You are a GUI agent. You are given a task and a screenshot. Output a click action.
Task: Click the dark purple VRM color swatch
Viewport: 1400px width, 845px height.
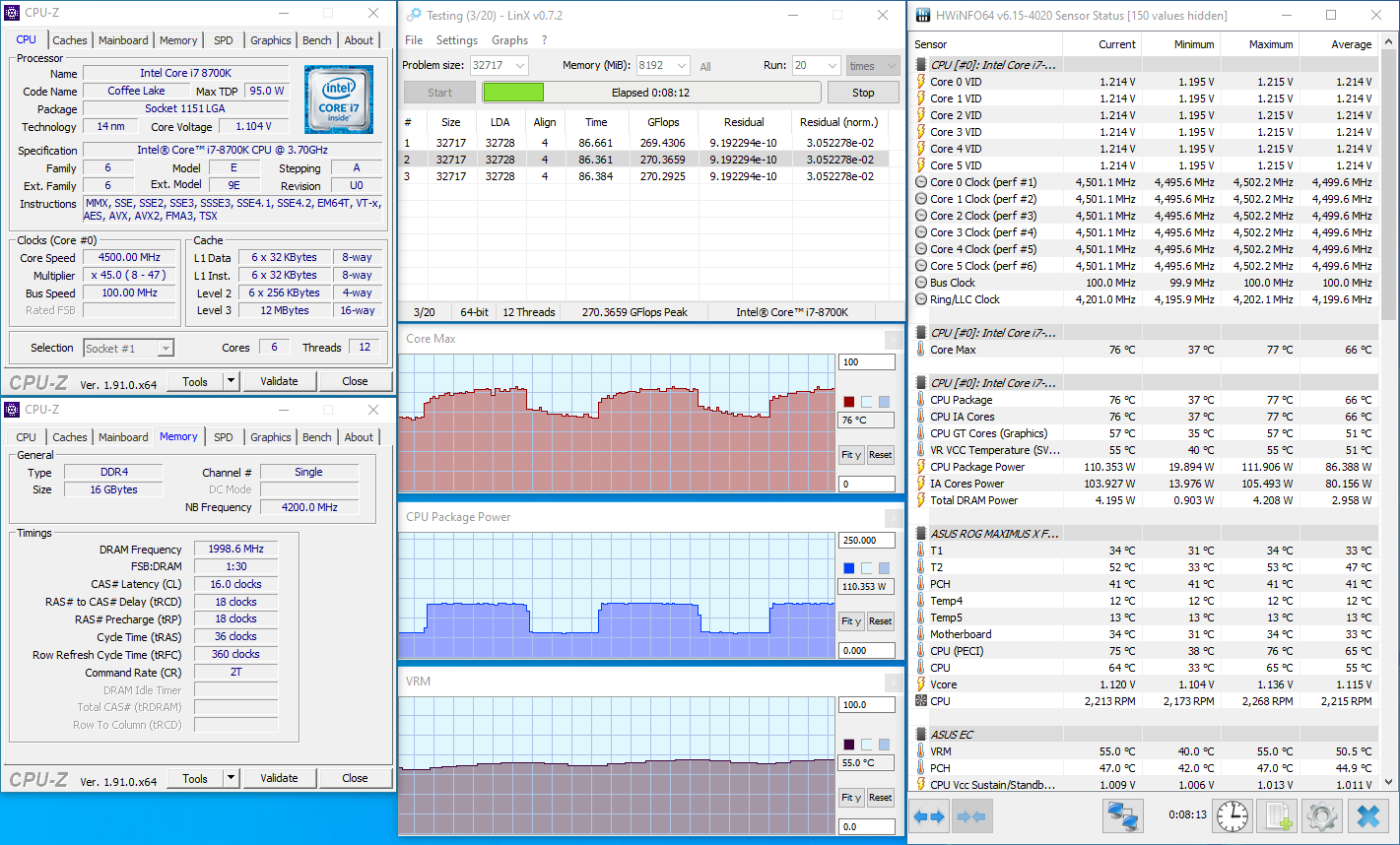click(849, 745)
